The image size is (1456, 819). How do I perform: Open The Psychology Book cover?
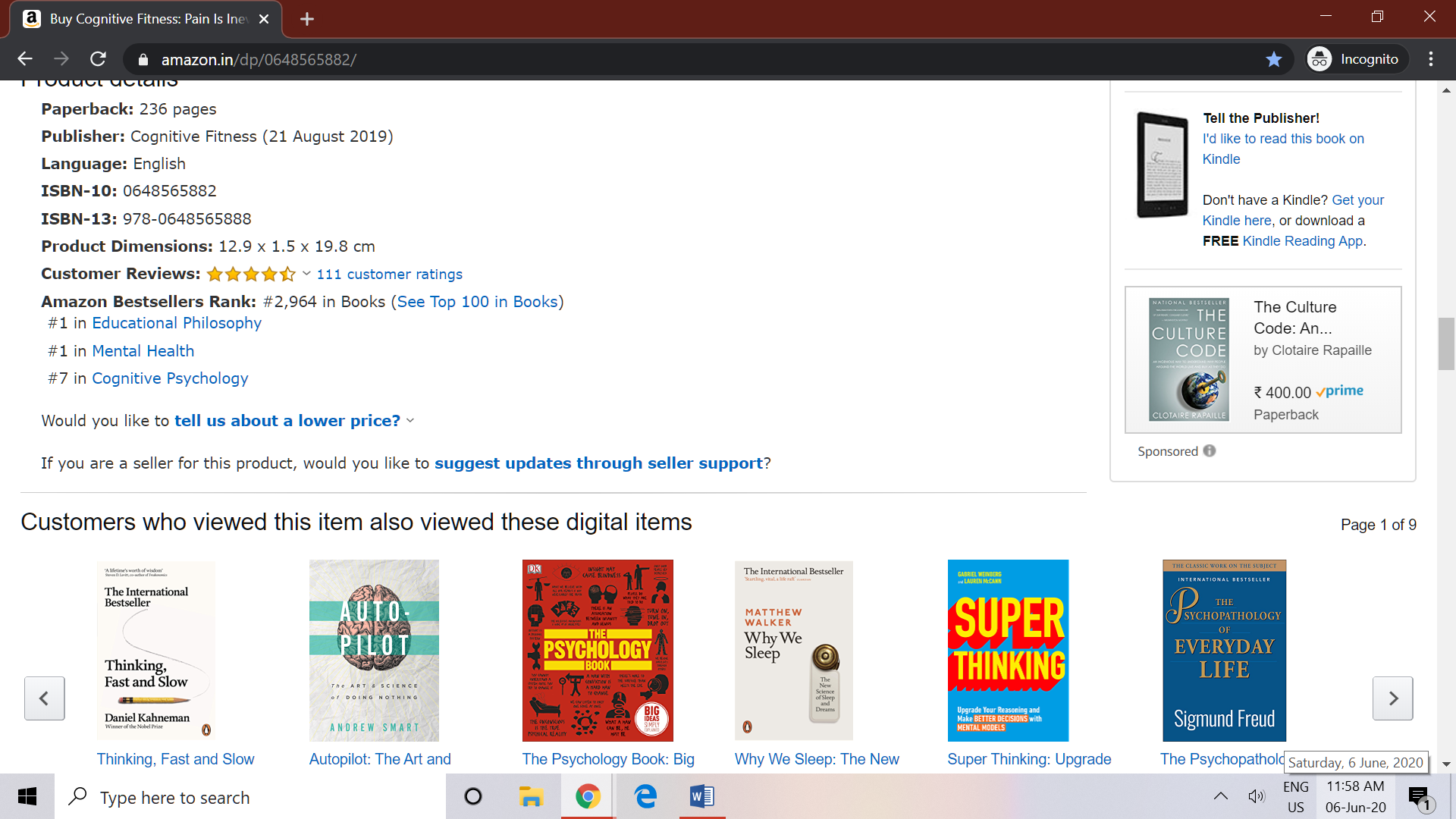[x=598, y=651]
